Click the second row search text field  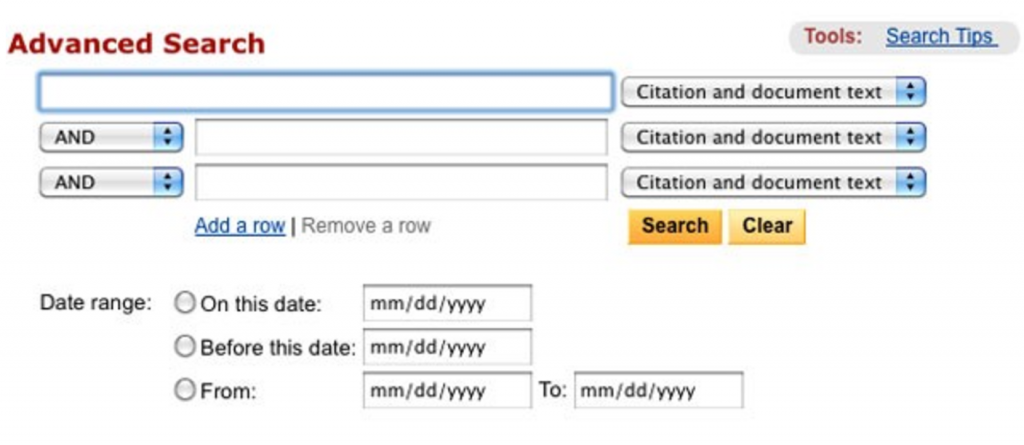pos(400,137)
